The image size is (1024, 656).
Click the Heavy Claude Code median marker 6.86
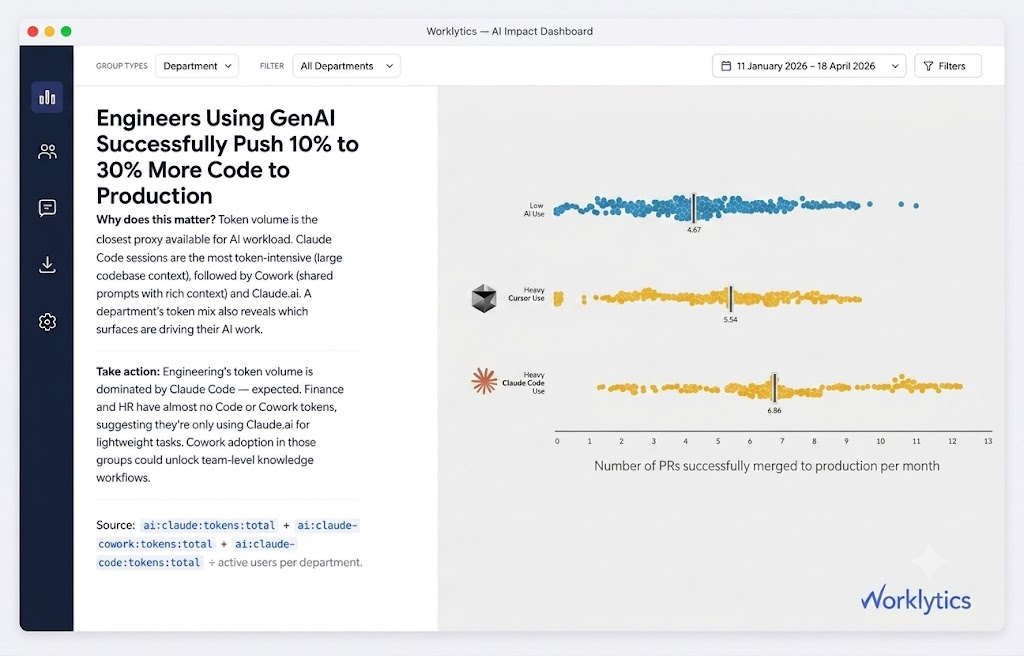tap(775, 387)
